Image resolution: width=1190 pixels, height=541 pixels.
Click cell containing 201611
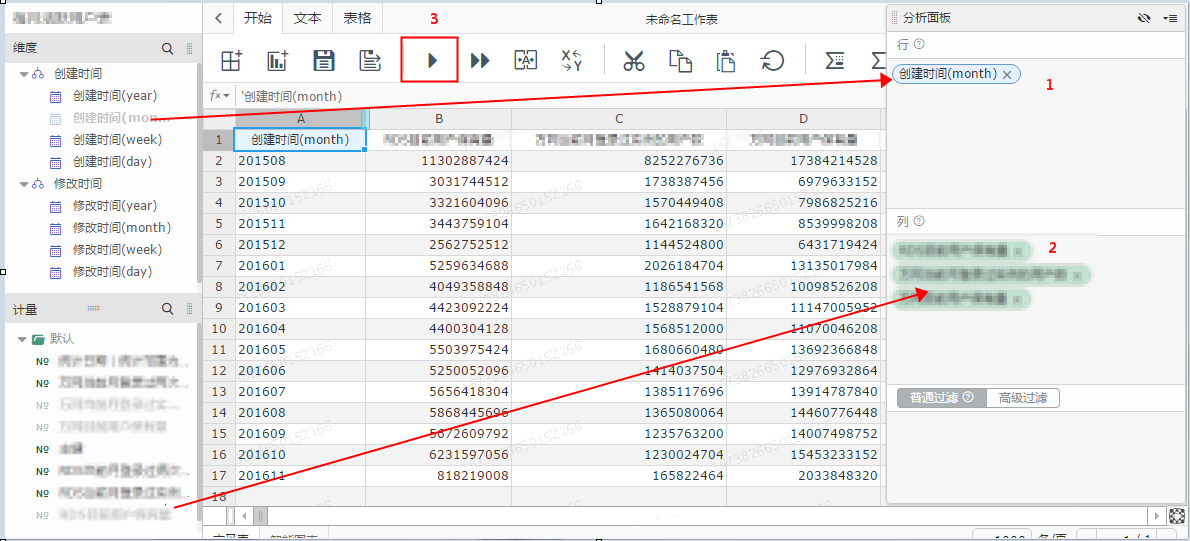click(300, 475)
